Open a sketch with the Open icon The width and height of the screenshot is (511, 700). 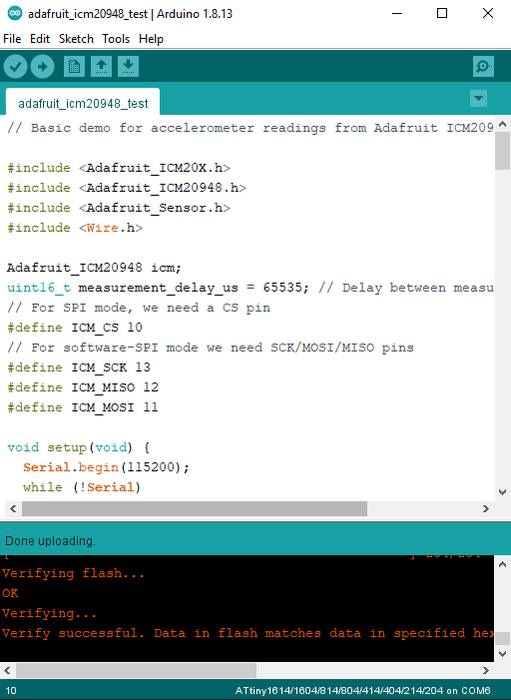point(101,67)
